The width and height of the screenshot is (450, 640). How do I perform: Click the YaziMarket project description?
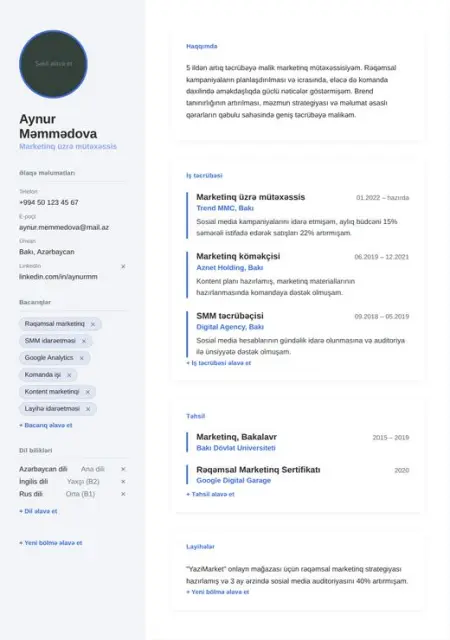pos(297,575)
